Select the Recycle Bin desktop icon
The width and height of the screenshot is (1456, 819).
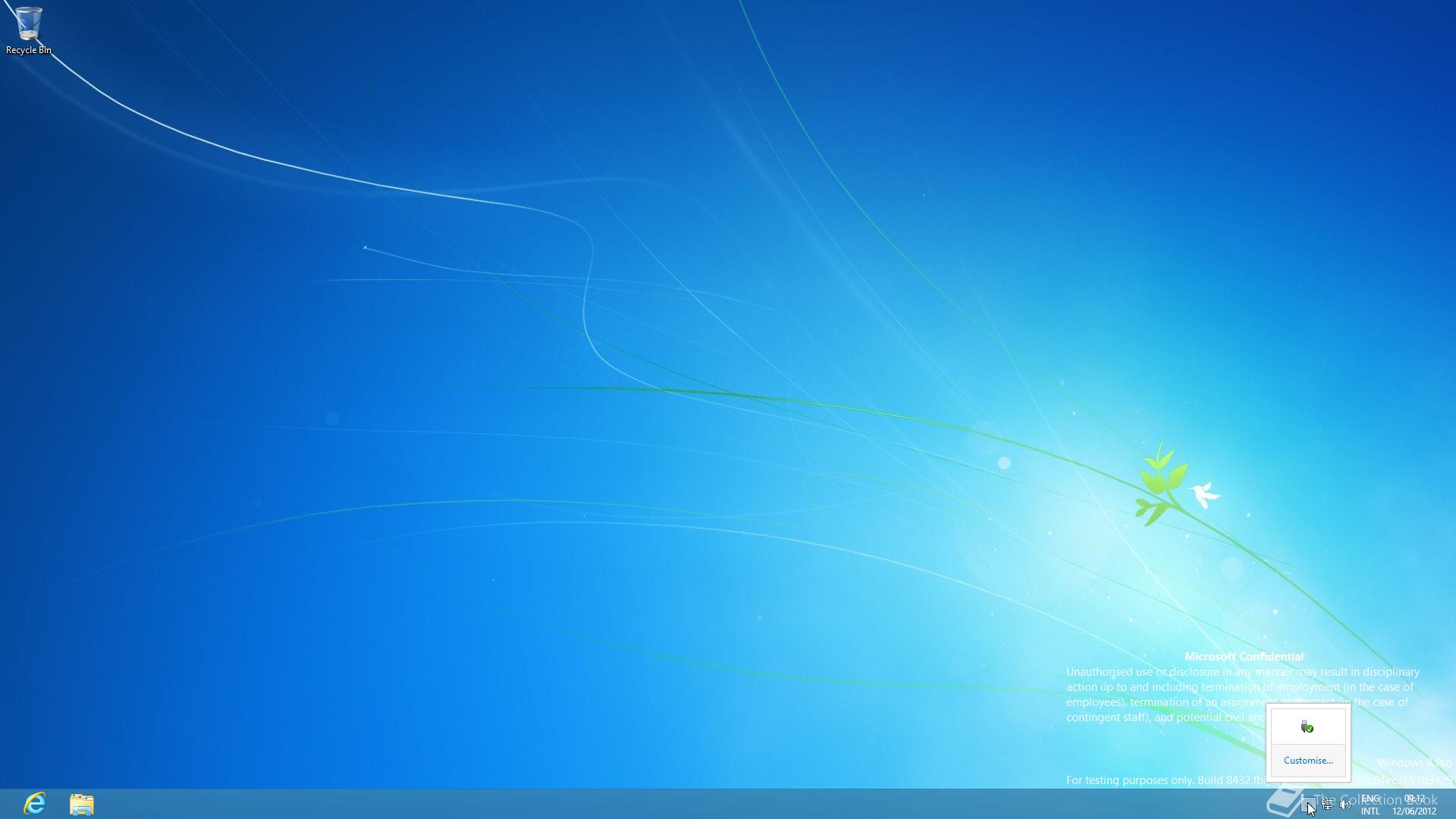point(28,24)
